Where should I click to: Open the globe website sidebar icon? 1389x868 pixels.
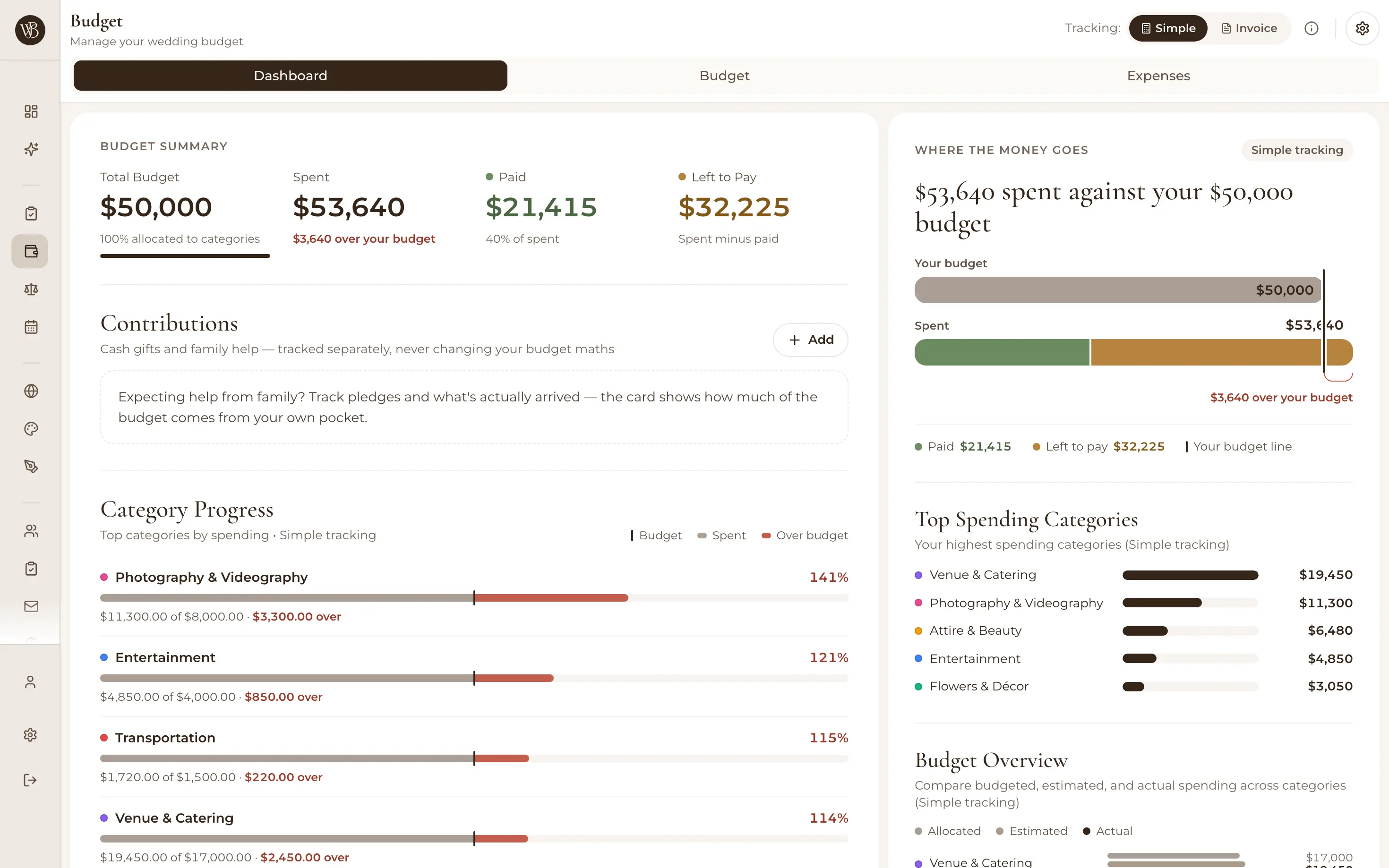click(31, 391)
